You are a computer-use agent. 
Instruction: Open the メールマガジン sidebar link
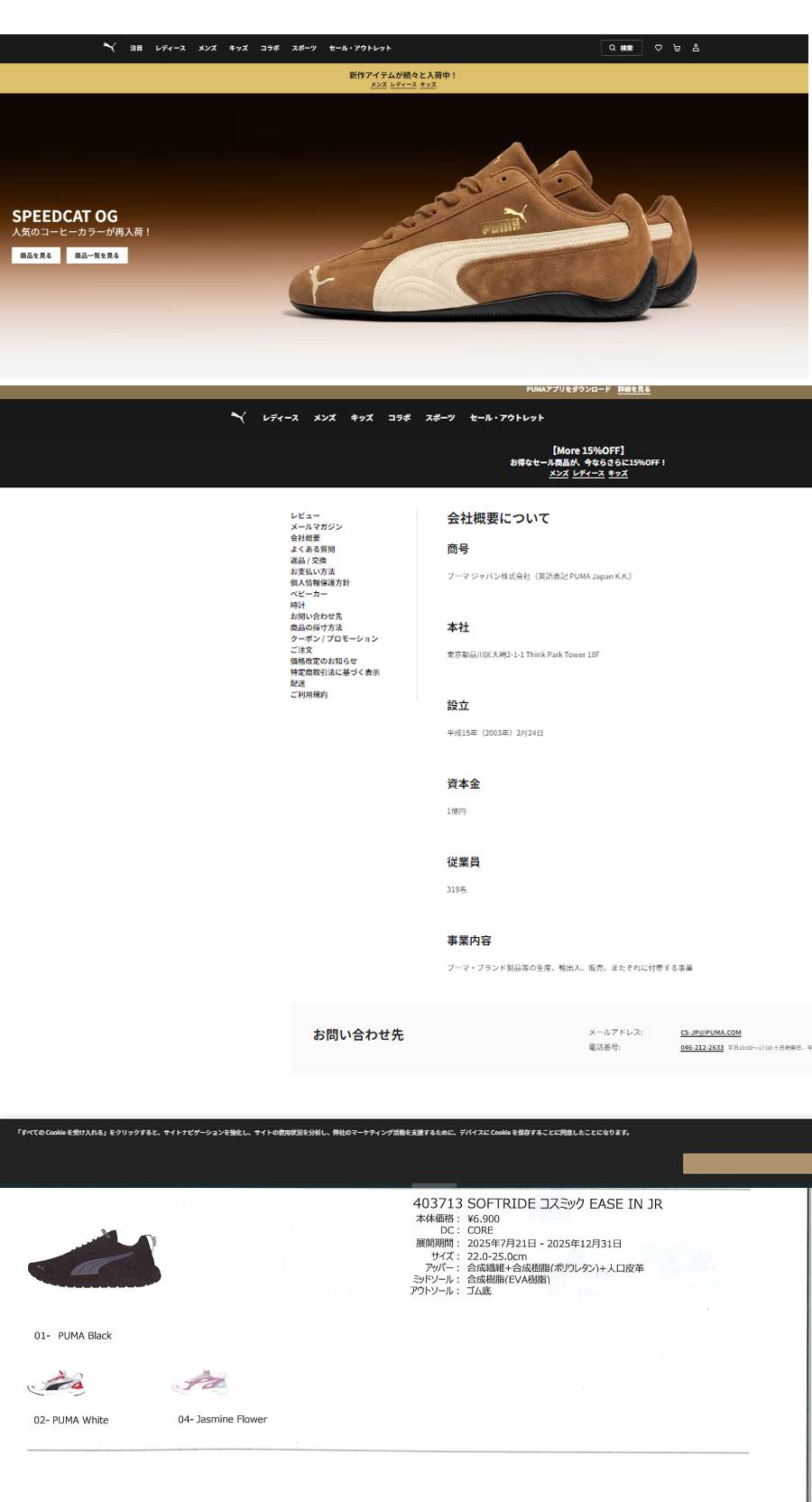pos(316,526)
